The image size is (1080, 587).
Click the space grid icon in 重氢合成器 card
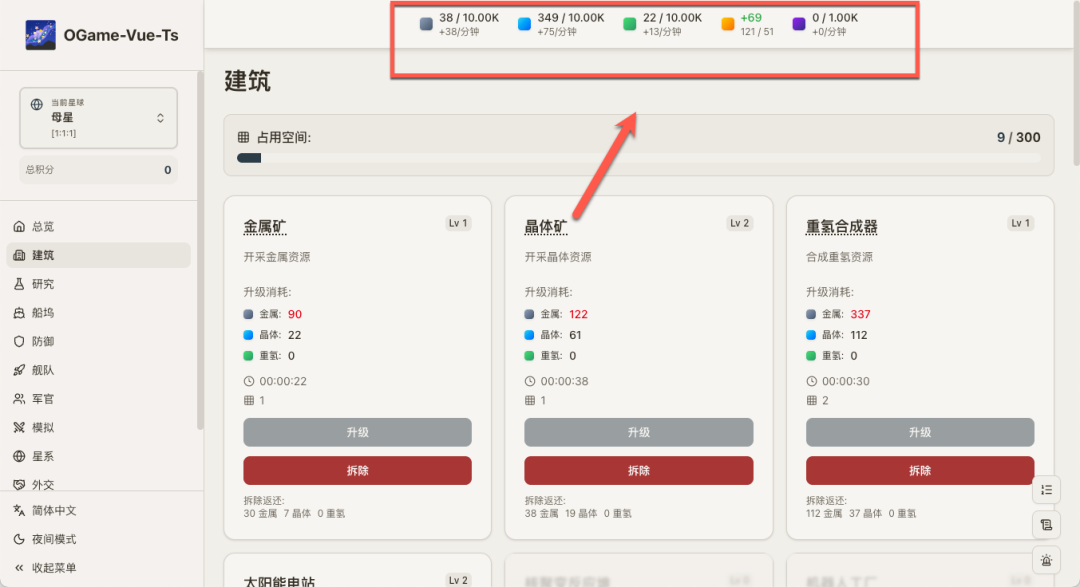[x=811, y=400]
